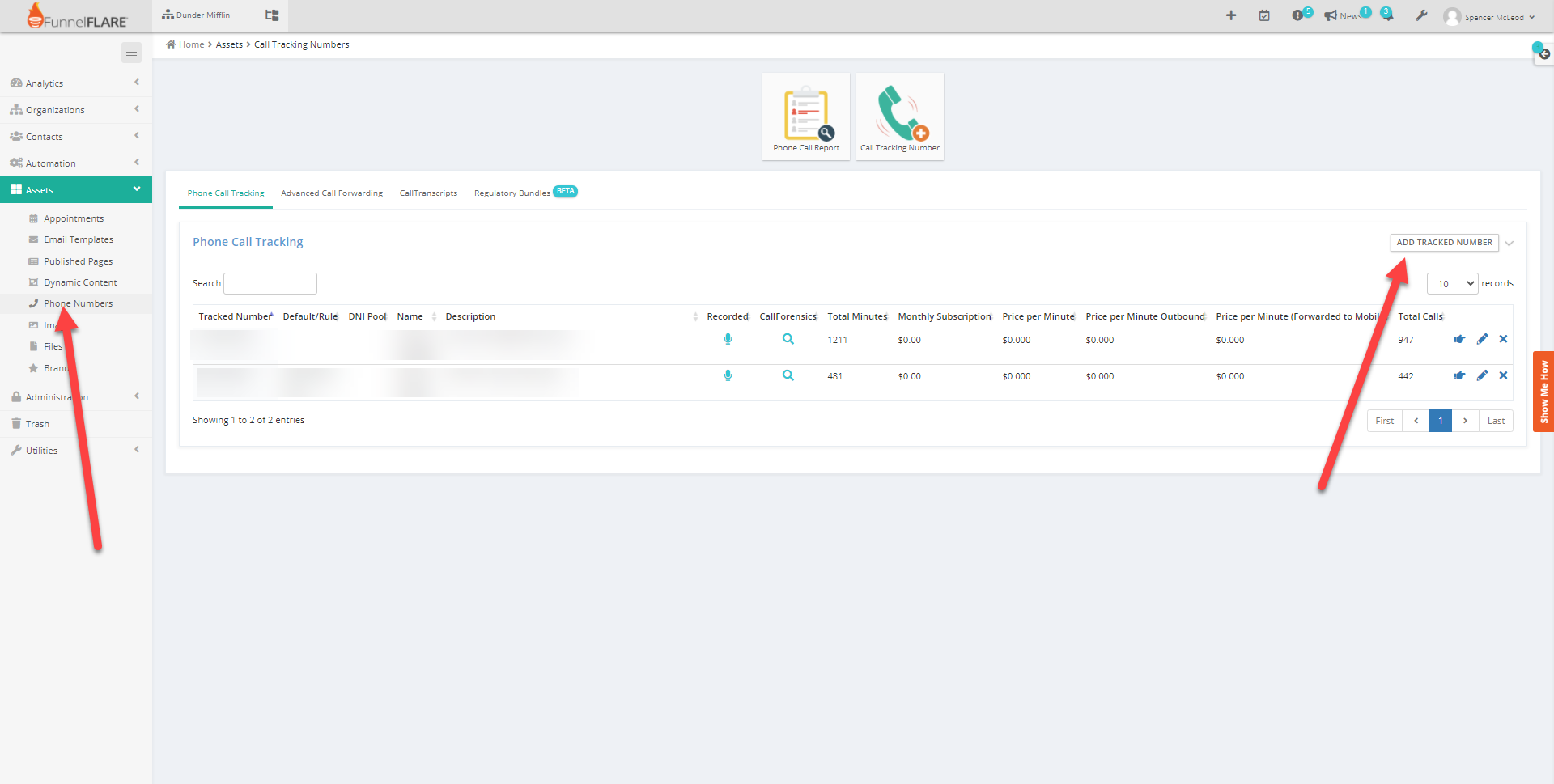Sort by Total Minutes column
1554x784 pixels.
point(857,316)
